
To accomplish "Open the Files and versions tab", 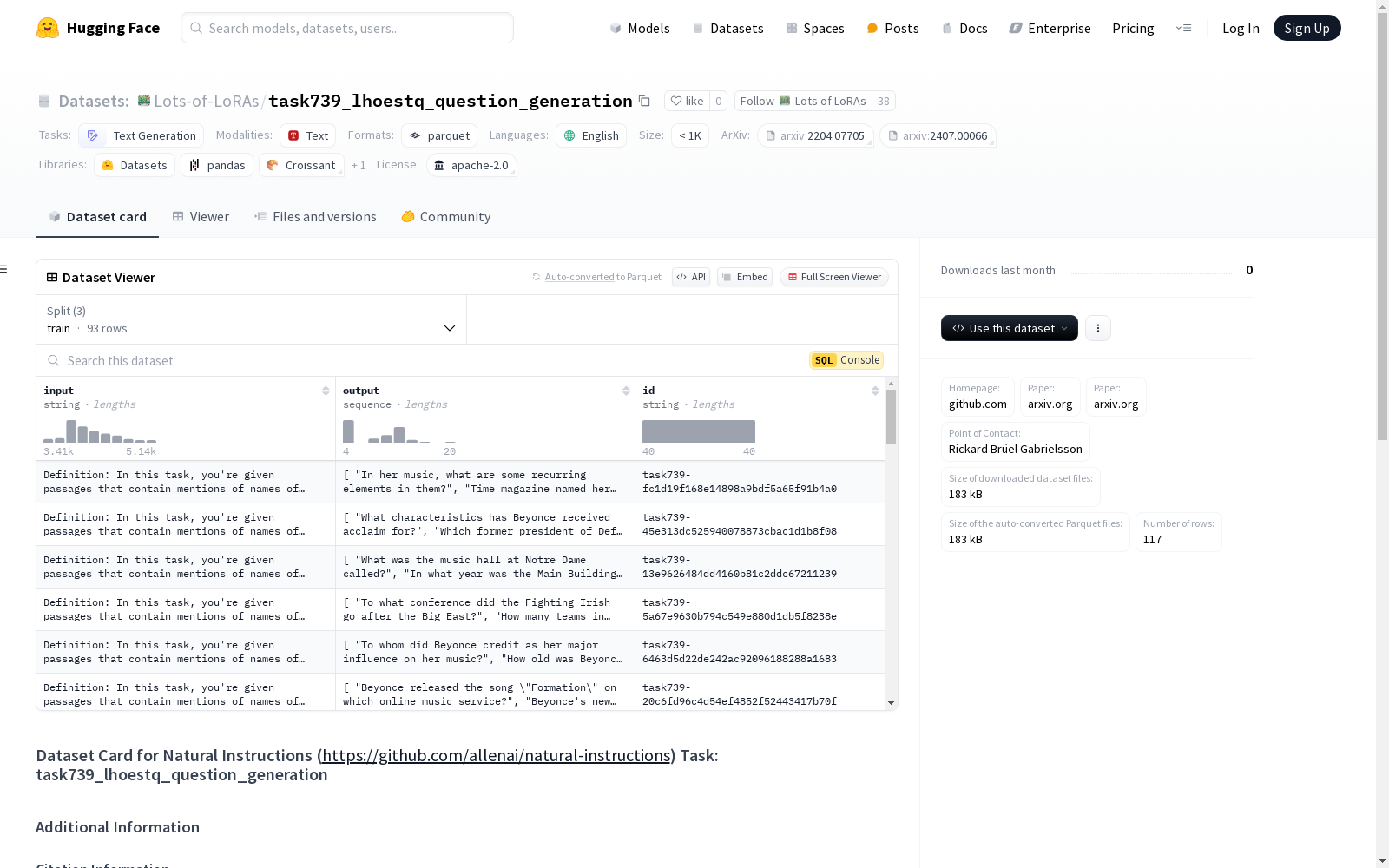I will (315, 217).
